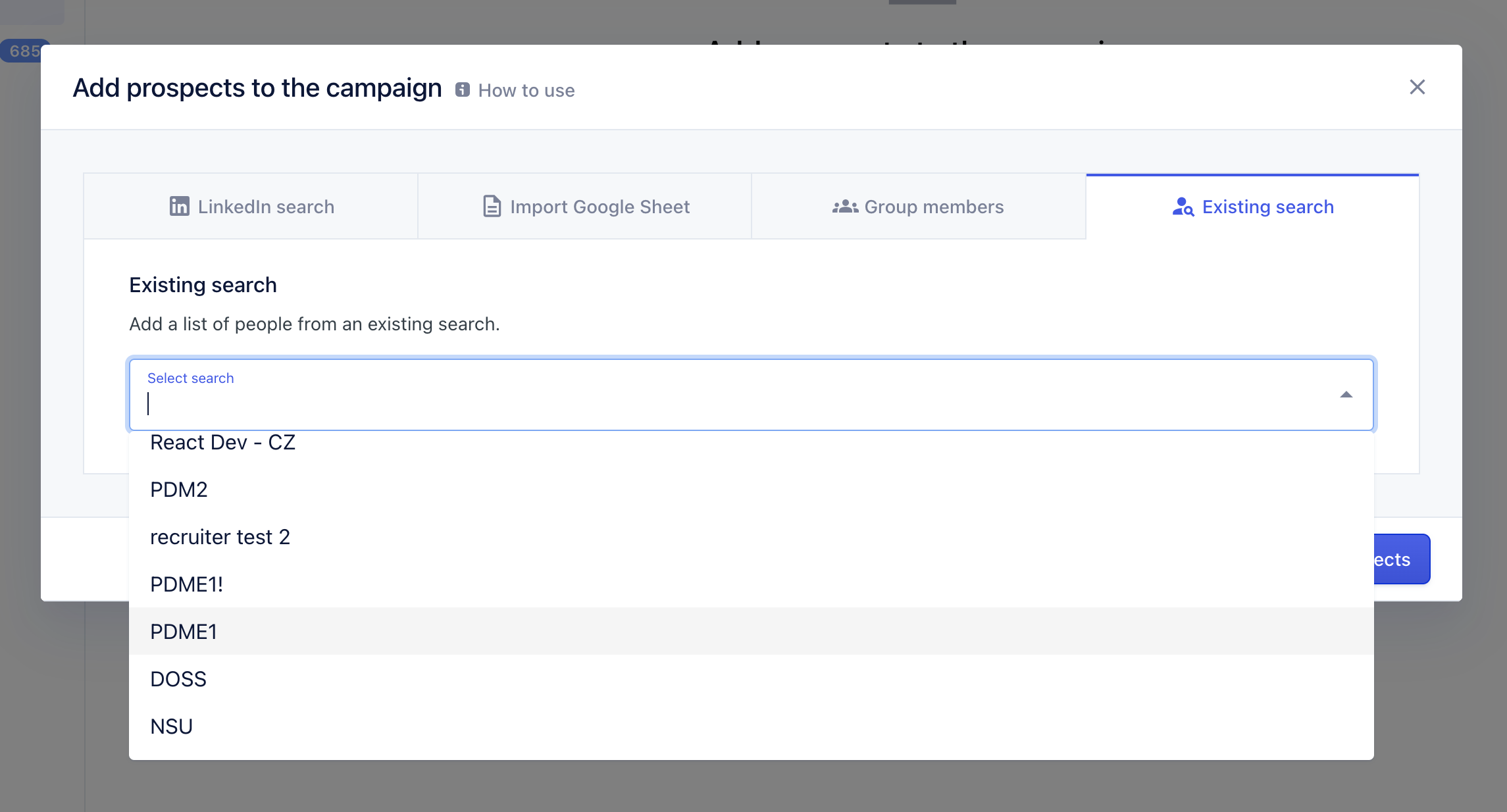Choose the PDM2 search option
This screenshot has width=1507, height=812.
[752, 490]
